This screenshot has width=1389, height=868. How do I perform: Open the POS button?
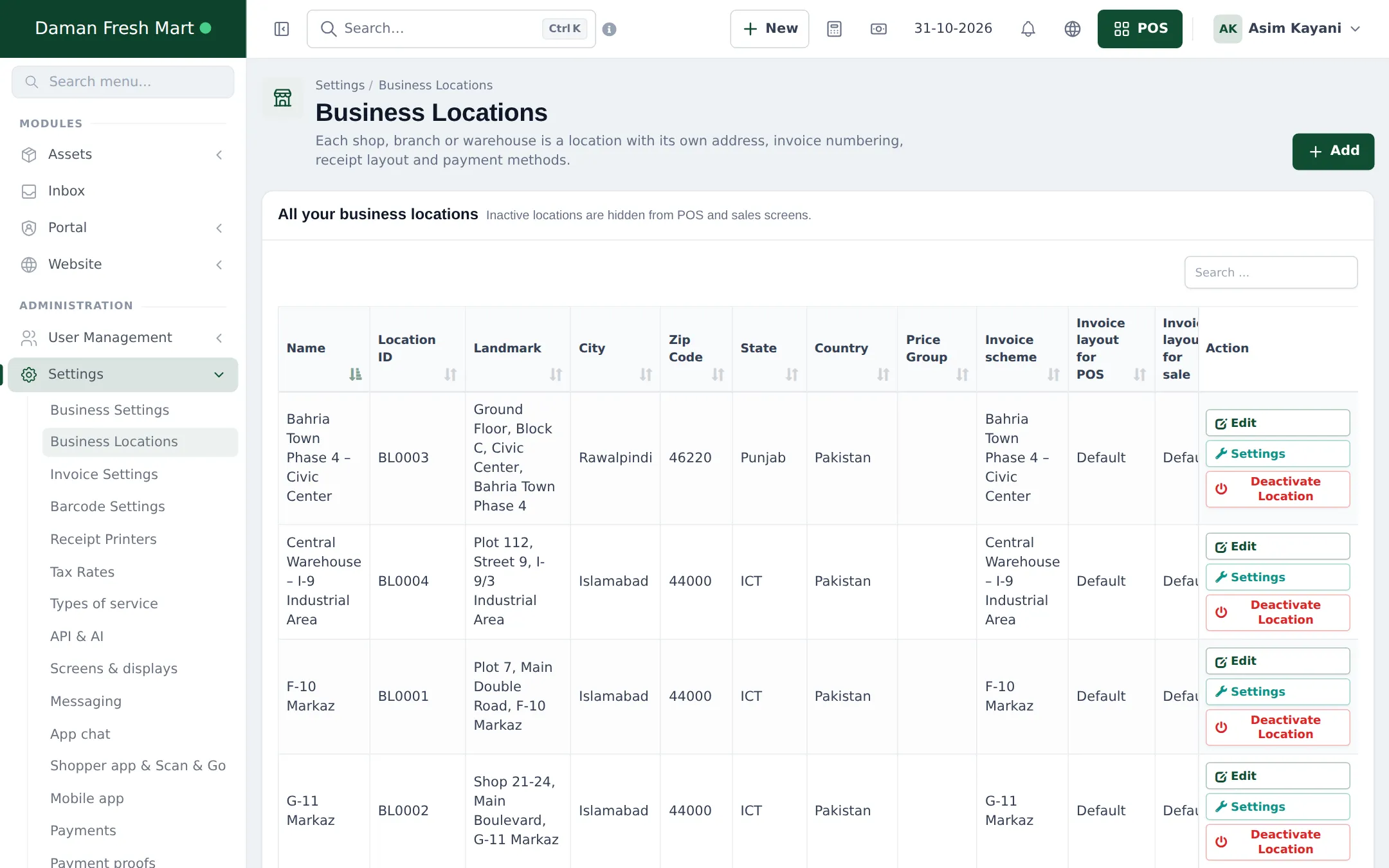pyautogui.click(x=1139, y=29)
